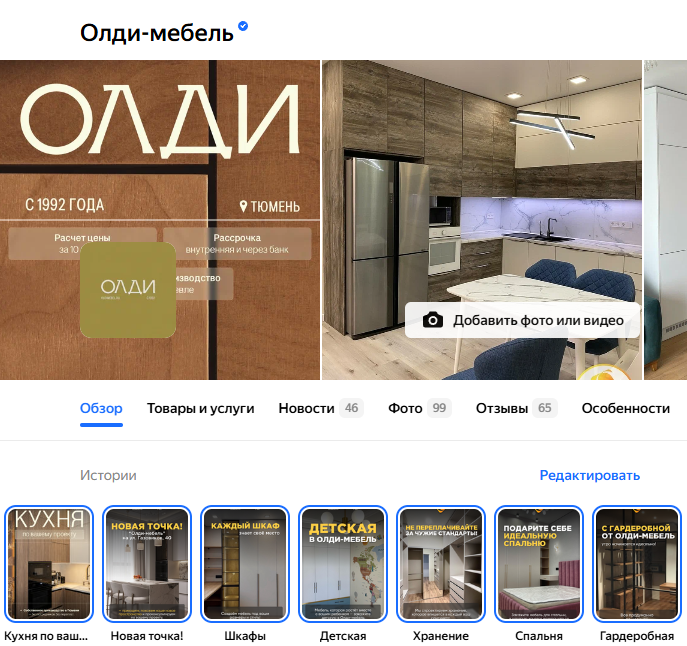Click the 99 photo count badge
The image size is (687, 646).
pyautogui.click(x=439, y=408)
